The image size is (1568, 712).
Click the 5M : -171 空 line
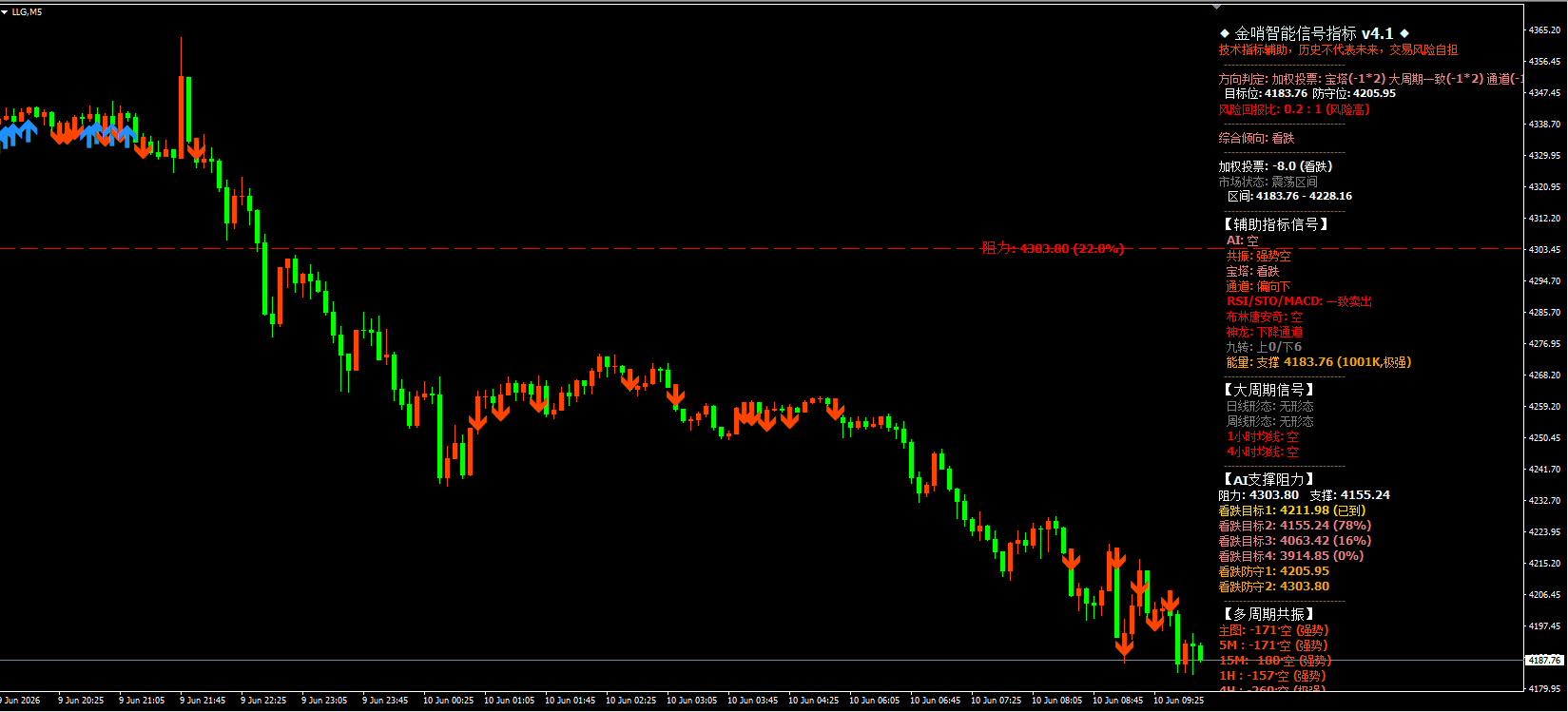[1273, 645]
